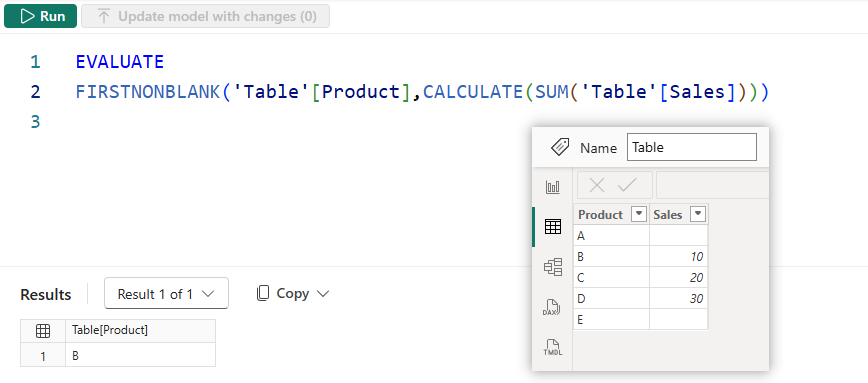Click into the formula bar
This screenshot has height=383, width=868.
[x=712, y=185]
